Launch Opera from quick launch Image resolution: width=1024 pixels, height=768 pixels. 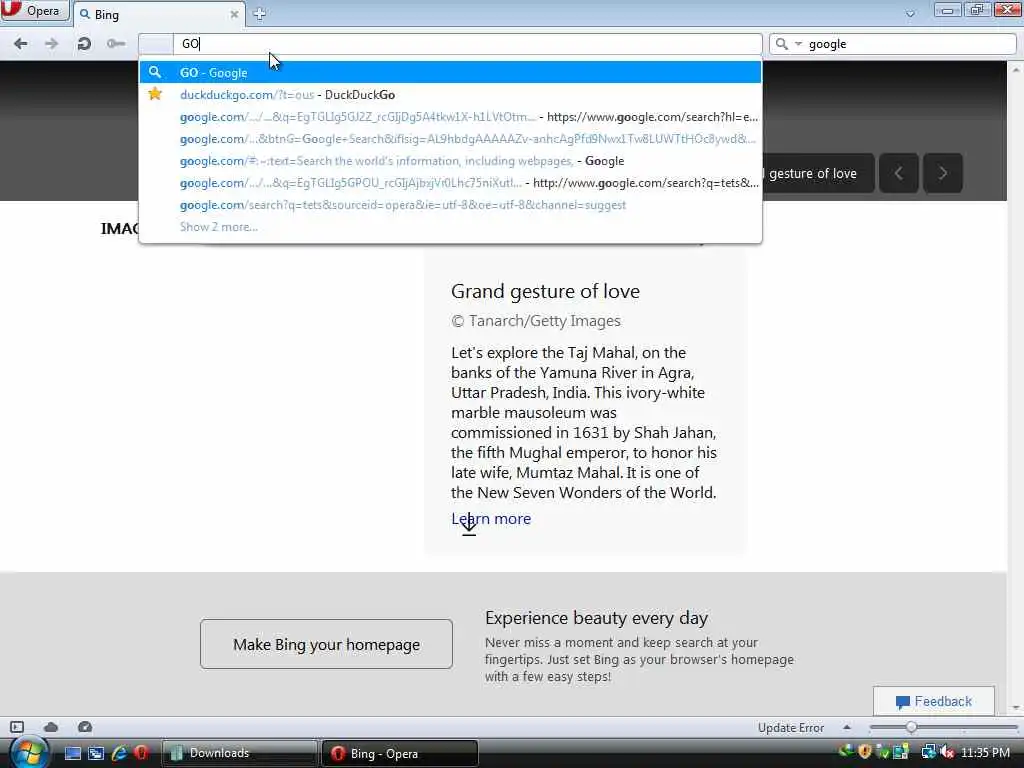(x=140, y=753)
